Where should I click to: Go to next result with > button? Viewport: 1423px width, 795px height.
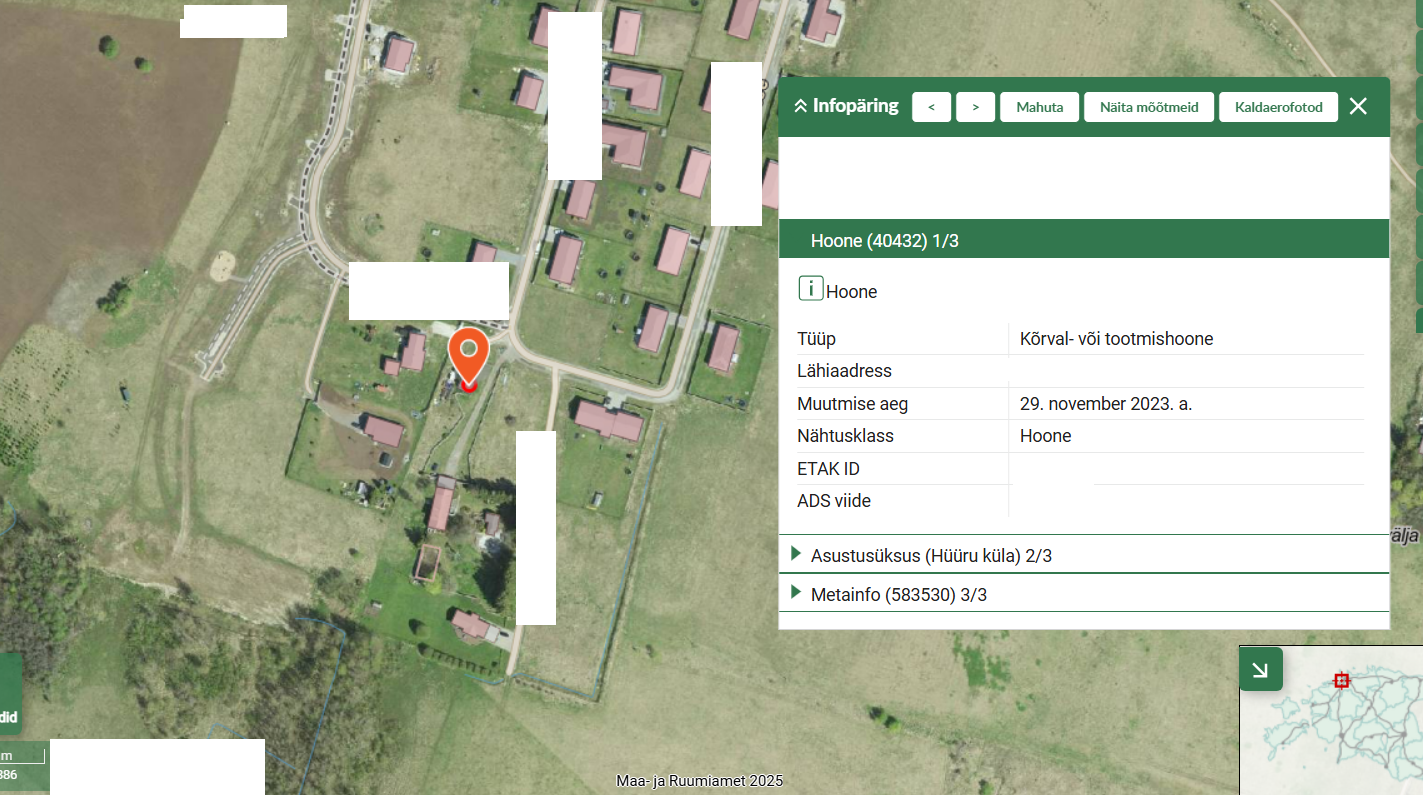975,107
